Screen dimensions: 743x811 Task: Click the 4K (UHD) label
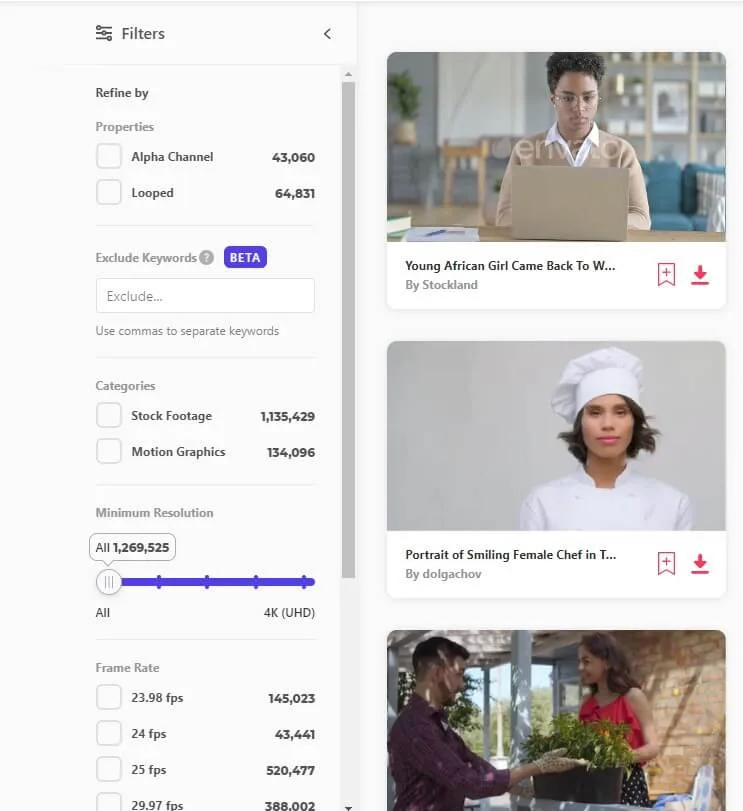point(289,613)
